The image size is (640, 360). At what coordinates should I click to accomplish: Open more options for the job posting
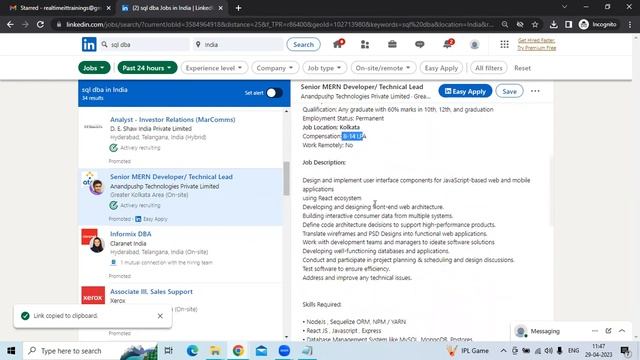coord(535,91)
